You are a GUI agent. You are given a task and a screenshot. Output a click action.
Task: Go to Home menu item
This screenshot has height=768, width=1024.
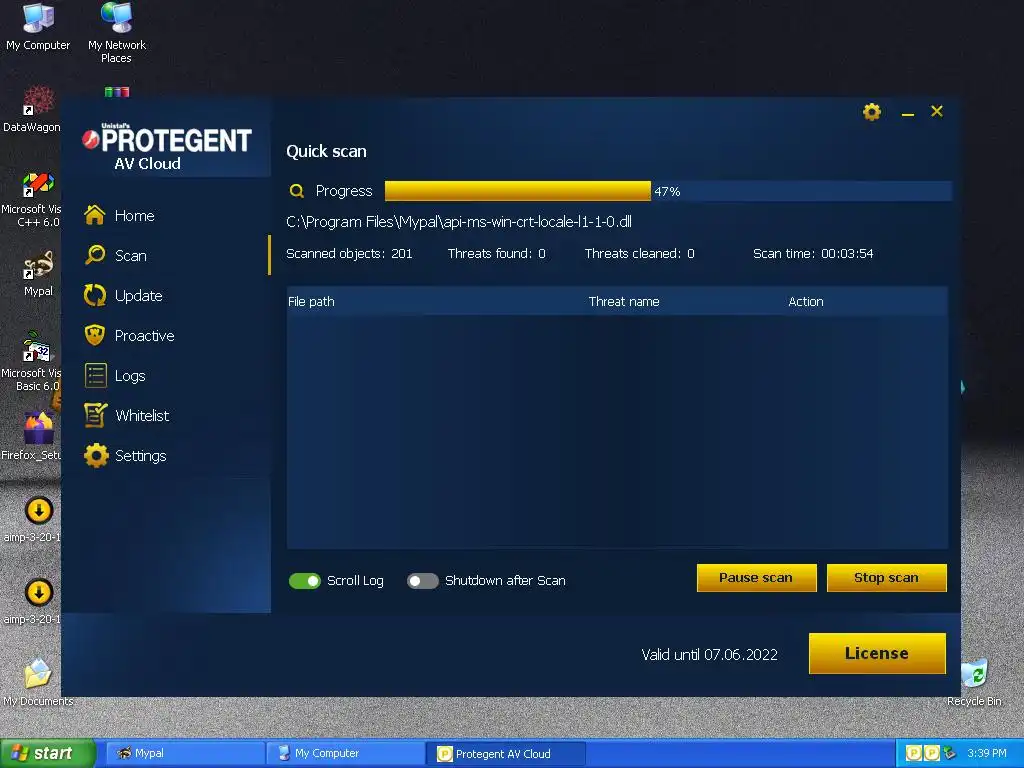tap(135, 216)
